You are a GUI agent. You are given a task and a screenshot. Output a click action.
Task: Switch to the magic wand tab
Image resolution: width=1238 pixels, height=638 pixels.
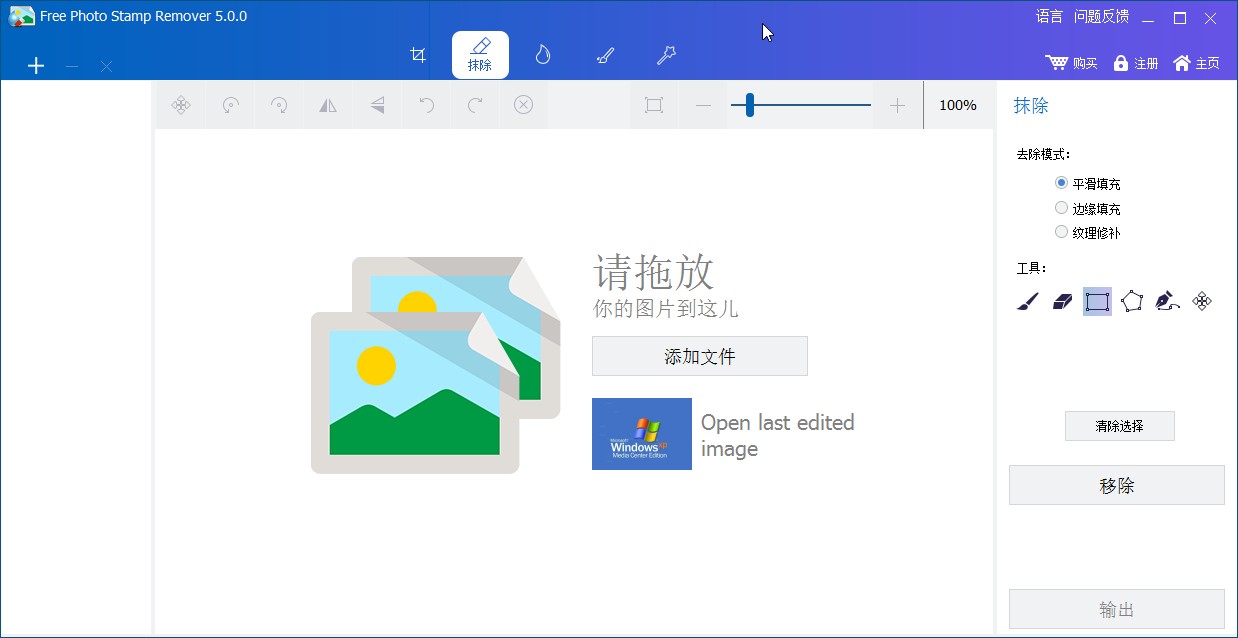(666, 55)
